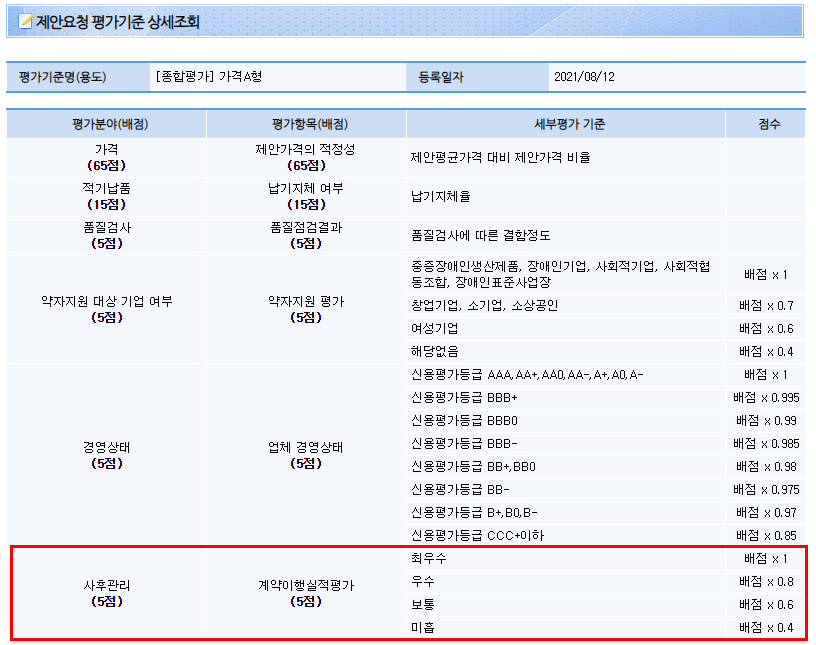816x645 pixels.
Task: Click the '신용평가등급 B+,B0,B-' row
Action: point(566,513)
